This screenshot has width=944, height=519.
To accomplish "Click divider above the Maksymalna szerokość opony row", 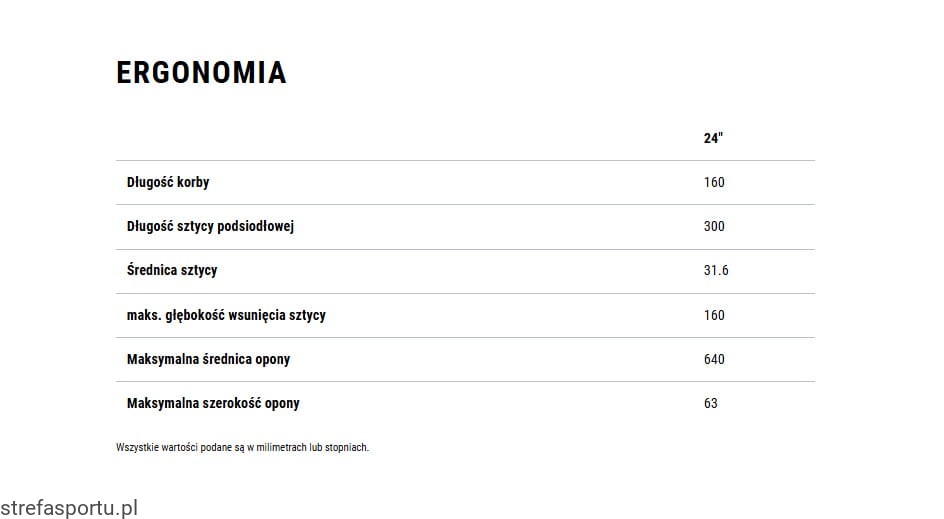I will tap(465, 381).
